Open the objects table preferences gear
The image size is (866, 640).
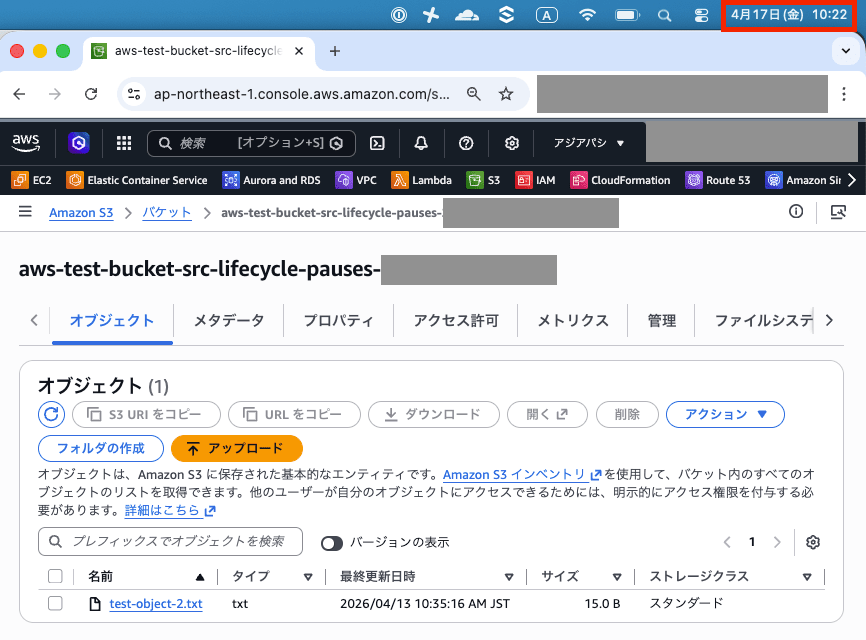(813, 541)
